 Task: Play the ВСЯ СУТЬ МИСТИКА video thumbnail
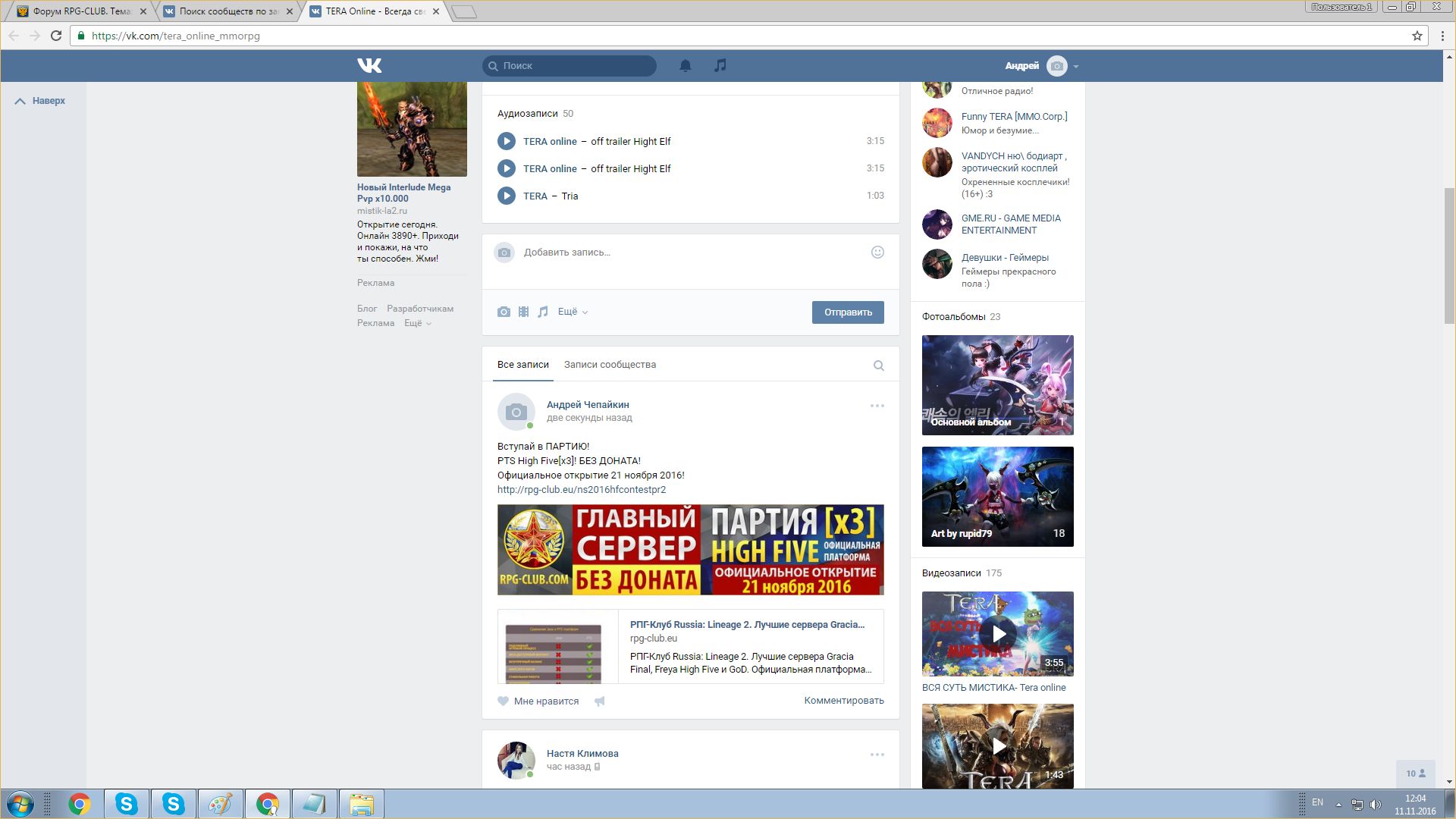[998, 634]
